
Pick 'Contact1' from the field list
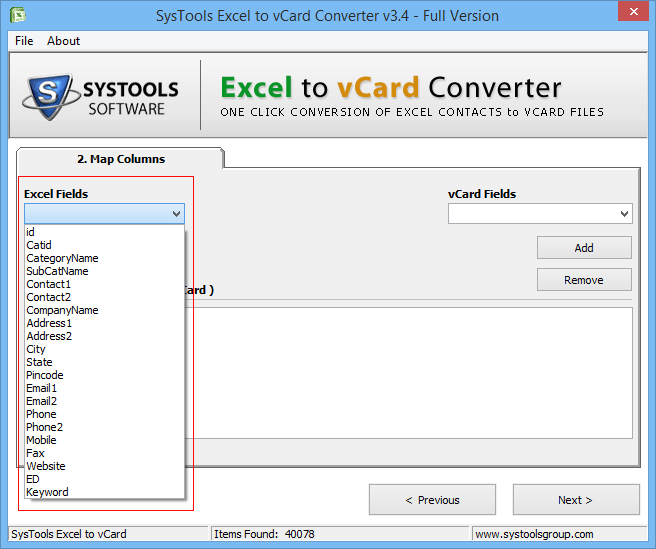pyautogui.click(x=105, y=284)
